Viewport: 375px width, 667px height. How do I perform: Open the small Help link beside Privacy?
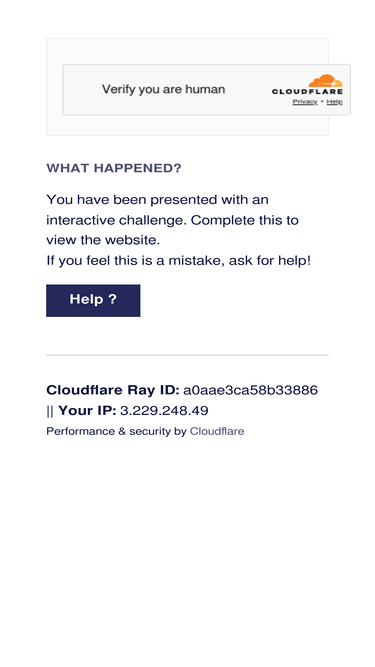pos(334,102)
